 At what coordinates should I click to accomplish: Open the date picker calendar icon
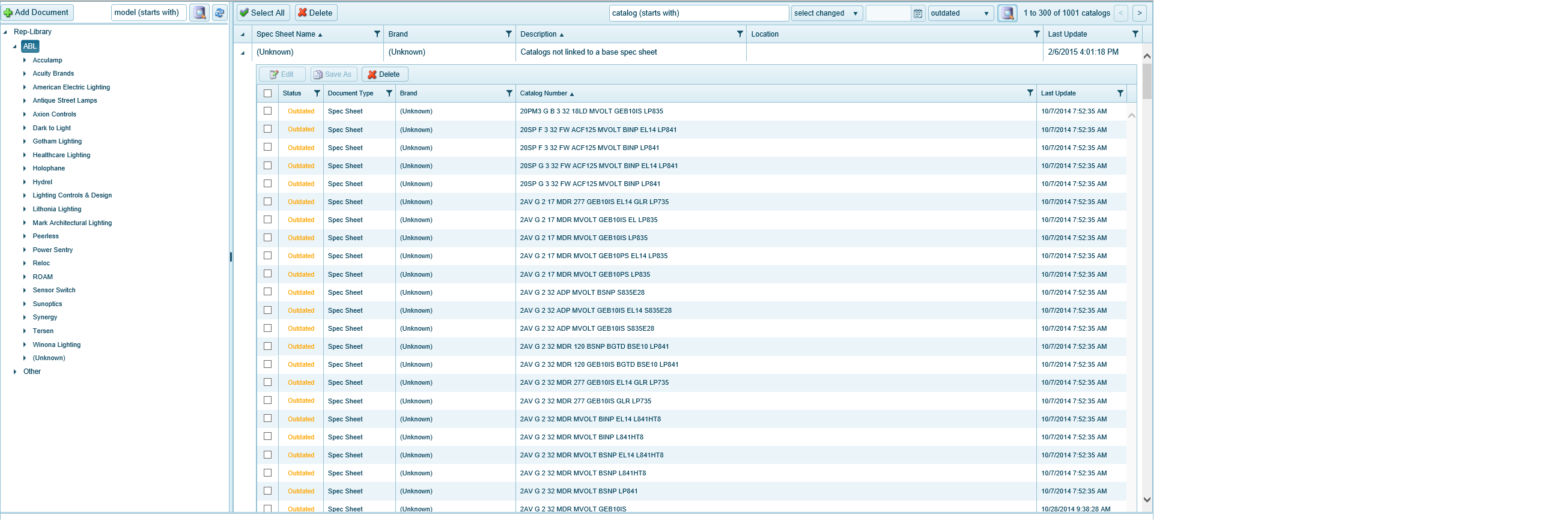click(918, 13)
